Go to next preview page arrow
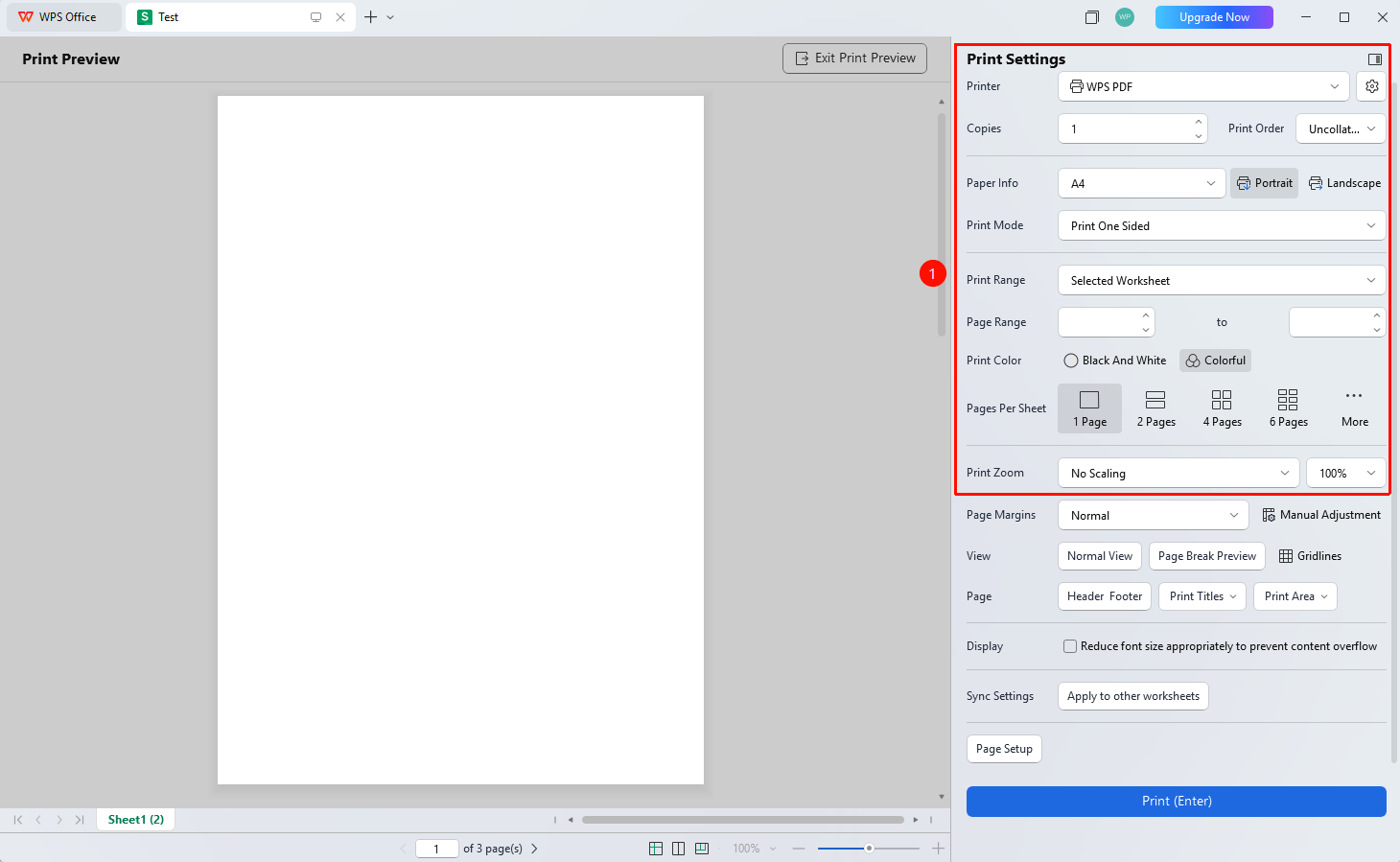Viewport: 1400px width, 862px height. 534,849
